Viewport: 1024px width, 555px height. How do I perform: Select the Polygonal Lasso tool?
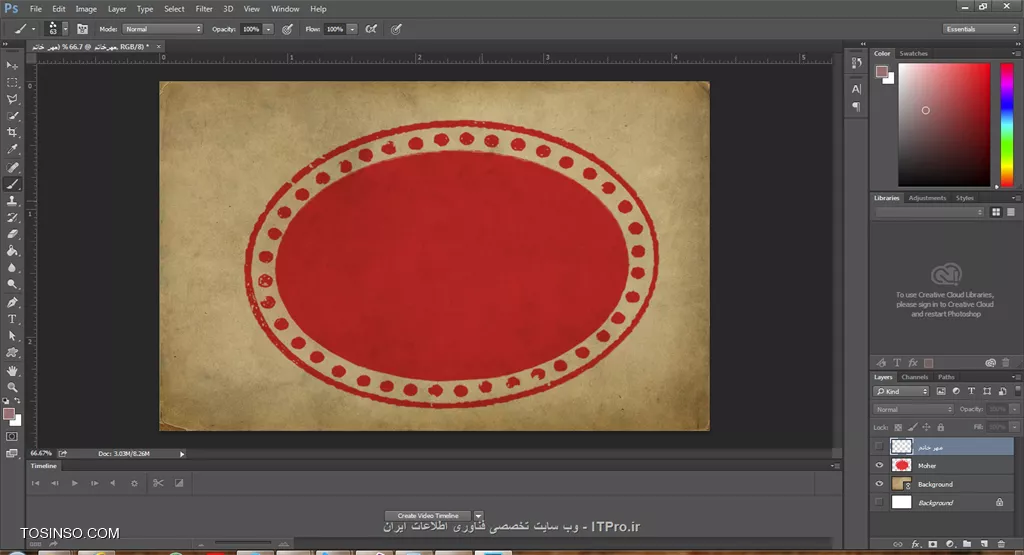(12, 99)
